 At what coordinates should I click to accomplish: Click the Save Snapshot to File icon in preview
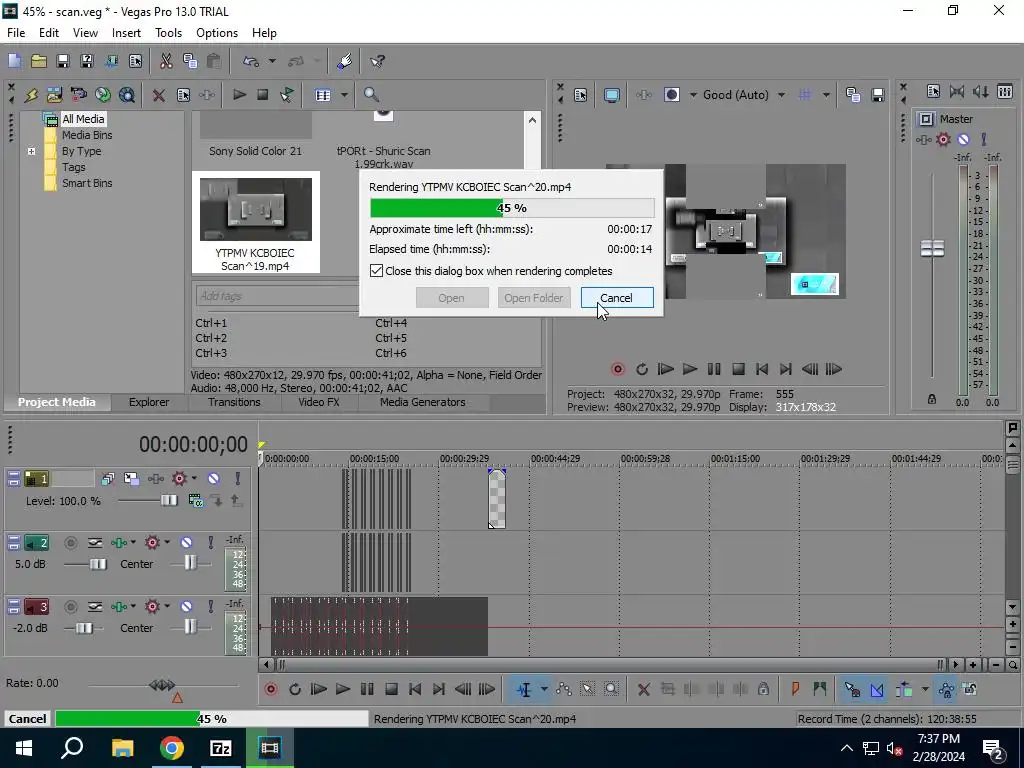(x=878, y=95)
